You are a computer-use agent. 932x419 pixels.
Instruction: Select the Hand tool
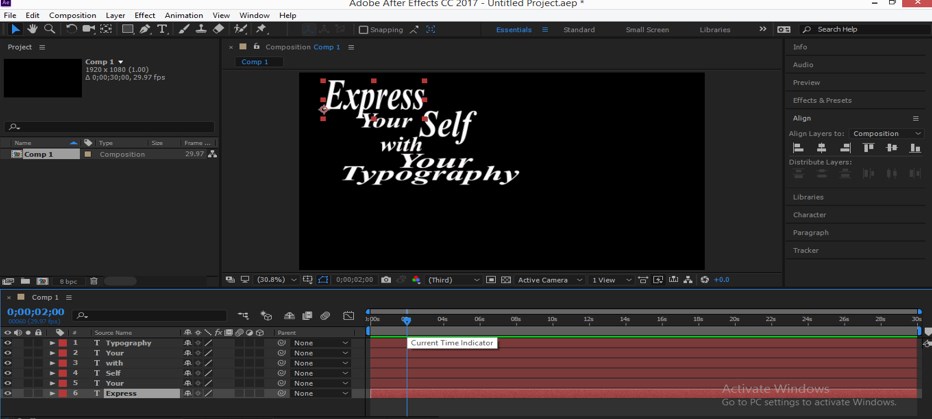(x=32, y=29)
